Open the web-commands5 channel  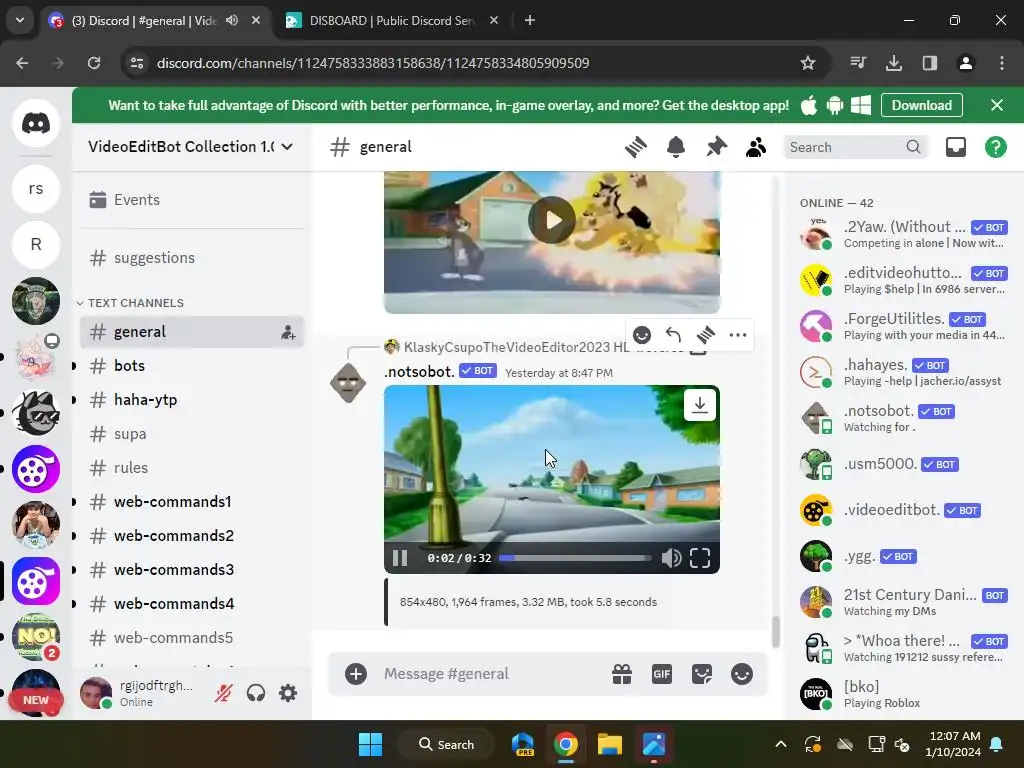(x=192, y=637)
